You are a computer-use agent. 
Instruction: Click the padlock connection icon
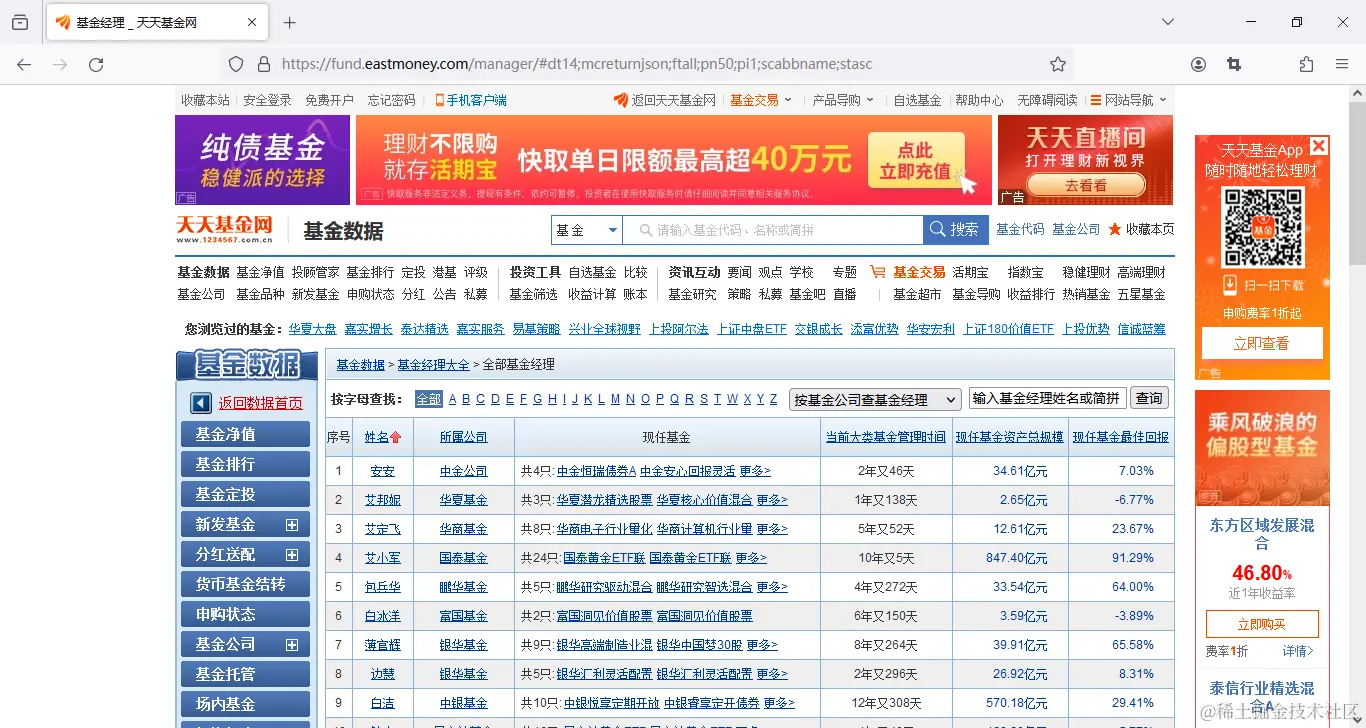point(264,64)
